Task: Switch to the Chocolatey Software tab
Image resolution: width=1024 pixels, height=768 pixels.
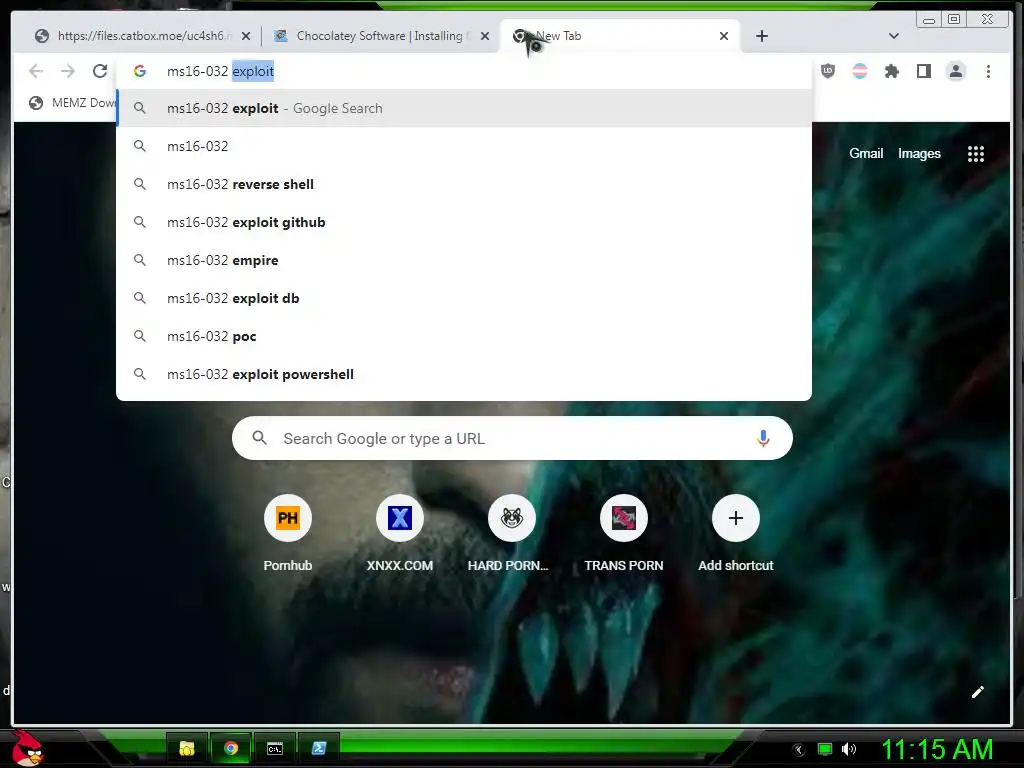Action: pyautogui.click(x=381, y=36)
